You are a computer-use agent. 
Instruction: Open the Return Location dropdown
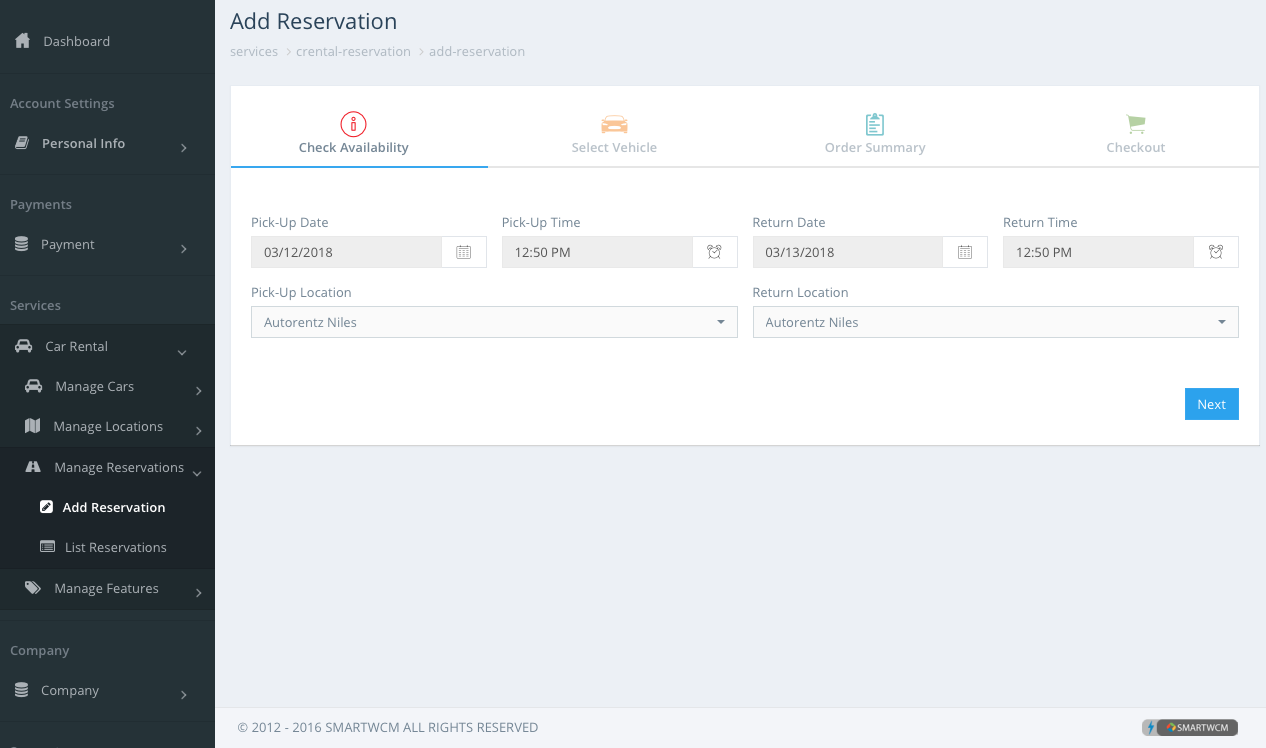point(995,322)
